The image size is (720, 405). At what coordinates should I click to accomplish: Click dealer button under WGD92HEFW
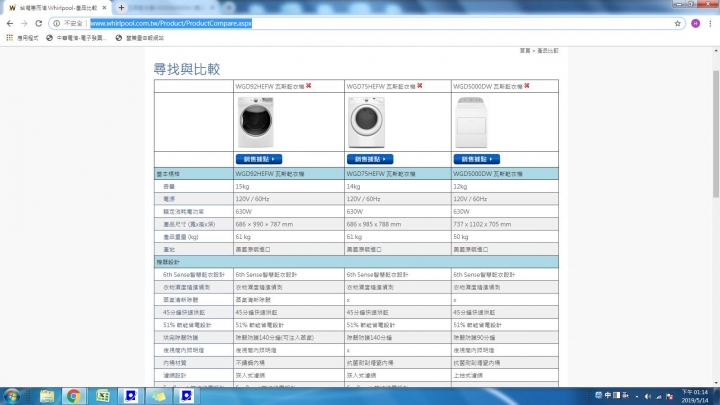(x=259, y=159)
